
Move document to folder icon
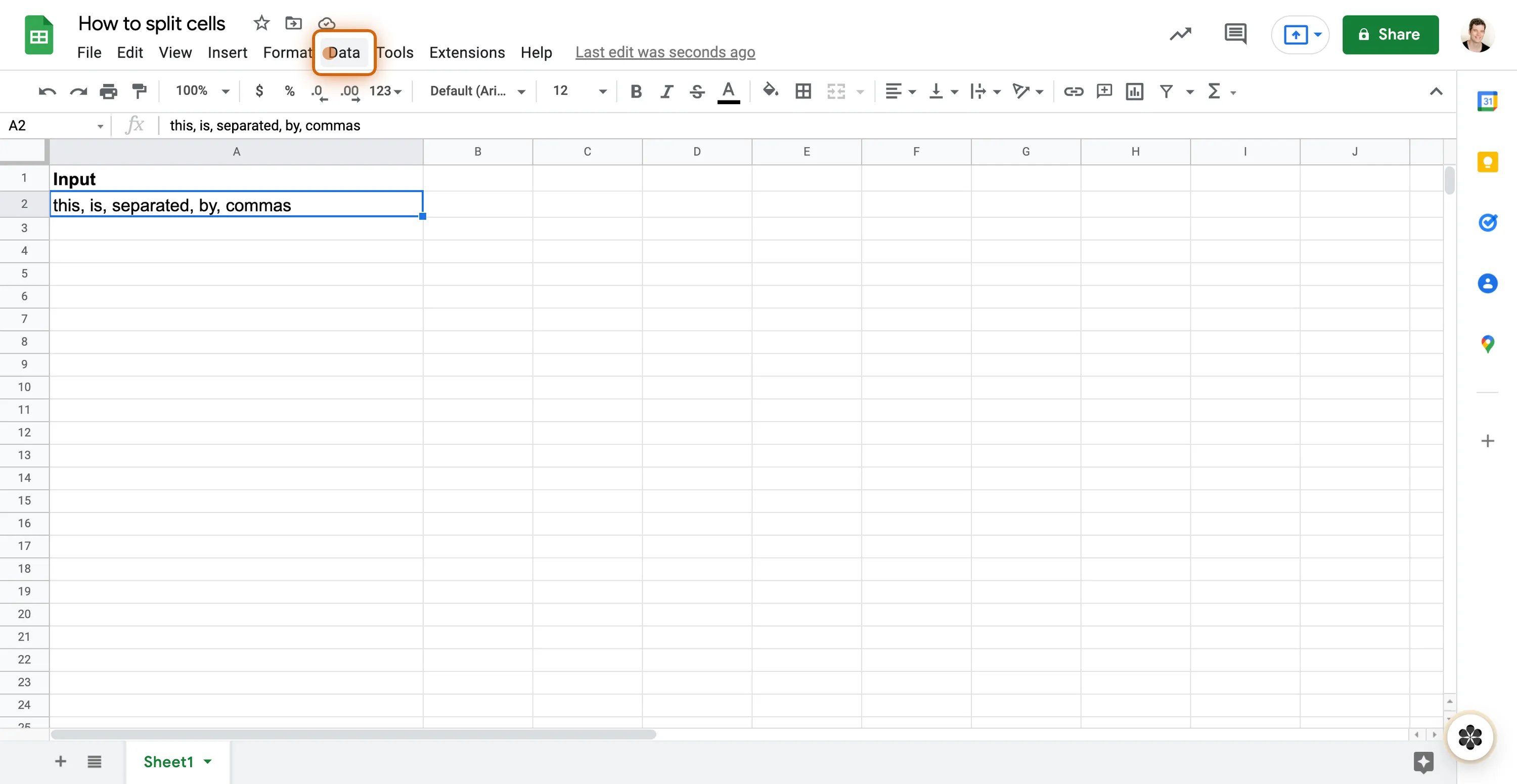(x=293, y=23)
